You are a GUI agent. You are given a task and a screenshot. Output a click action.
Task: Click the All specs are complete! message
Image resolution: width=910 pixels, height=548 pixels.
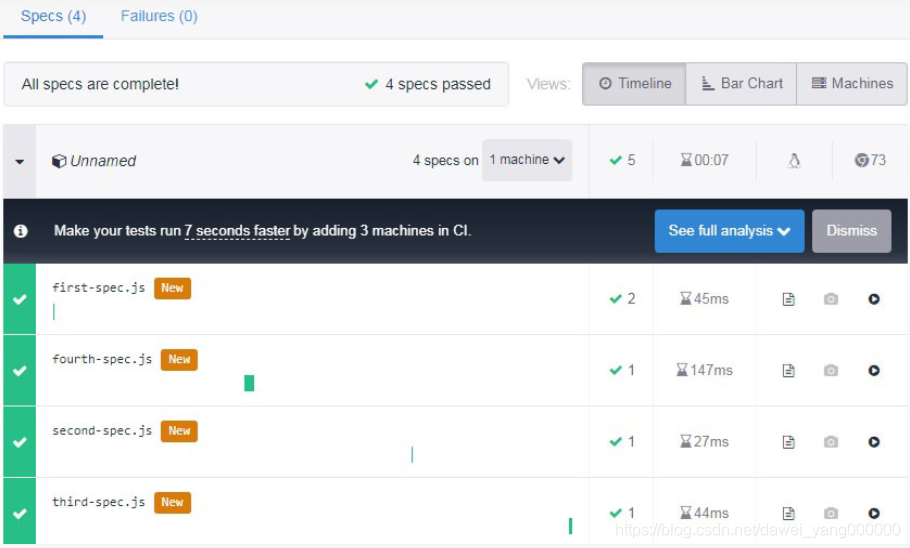click(100, 85)
